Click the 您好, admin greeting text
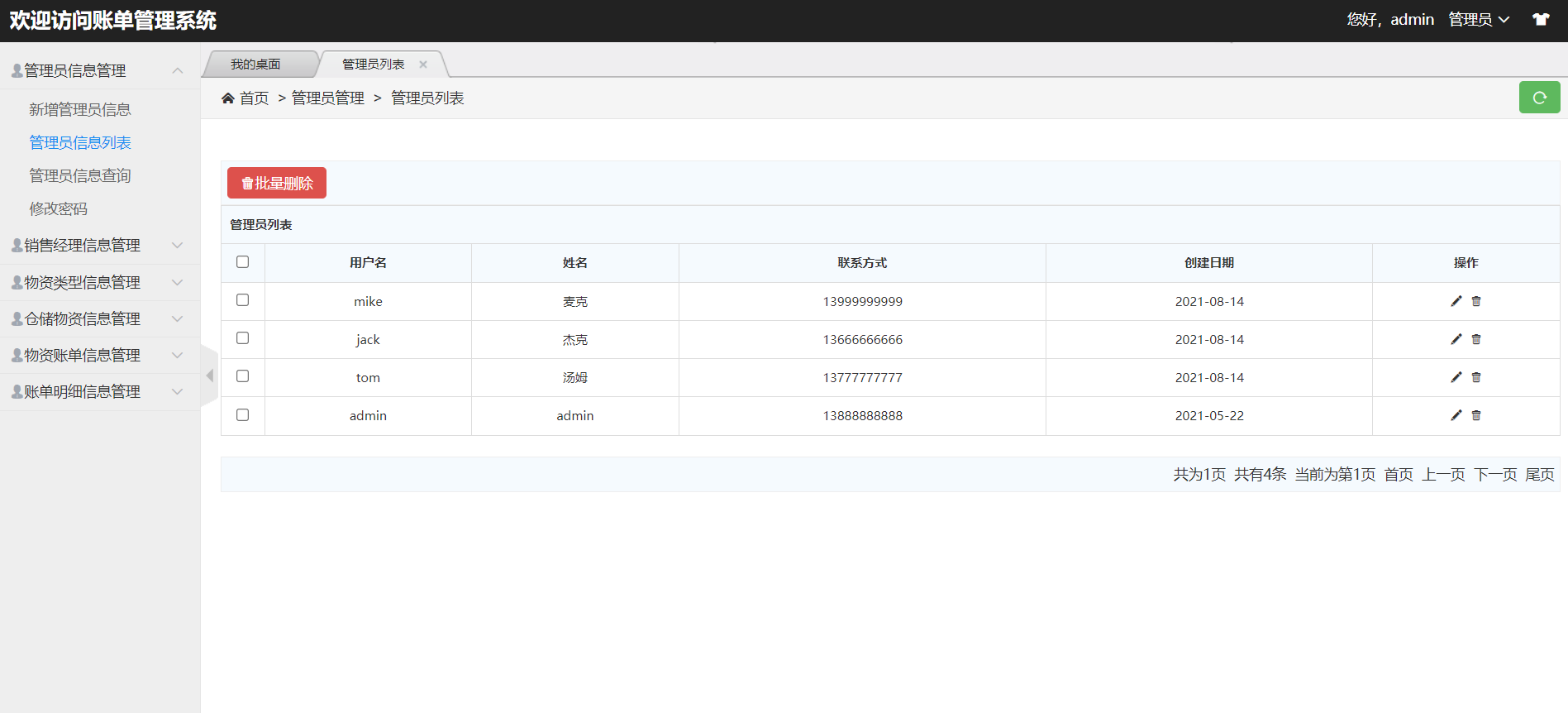The width and height of the screenshot is (1568, 713). pos(1390,19)
